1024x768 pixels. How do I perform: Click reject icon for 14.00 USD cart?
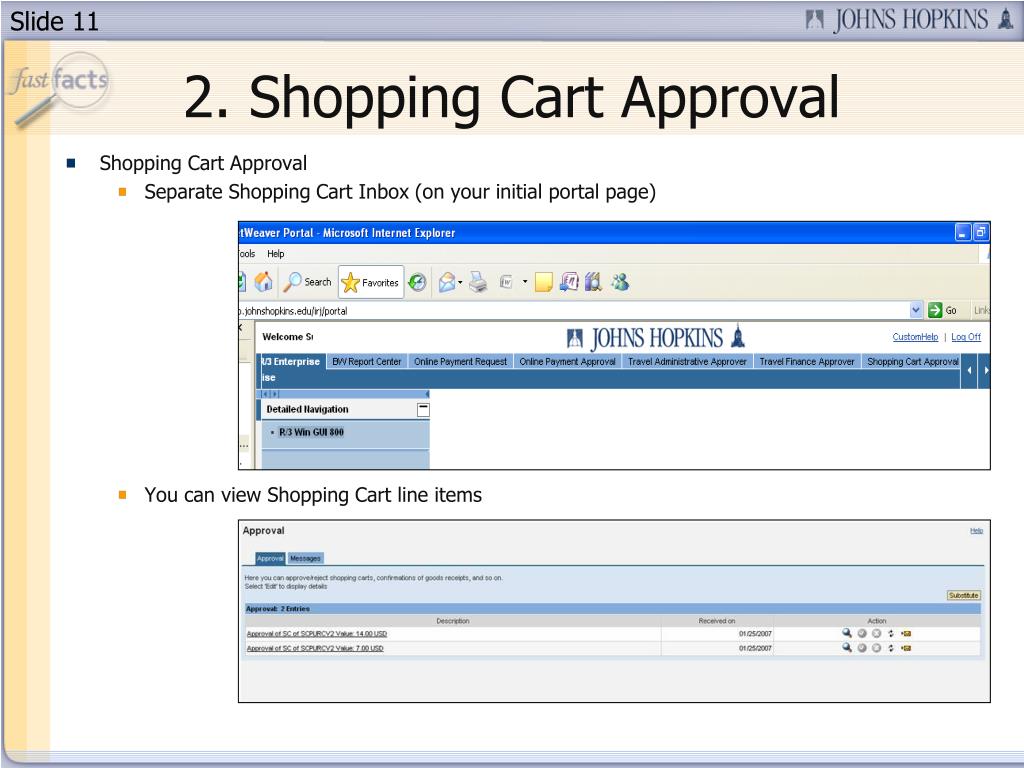pos(876,633)
